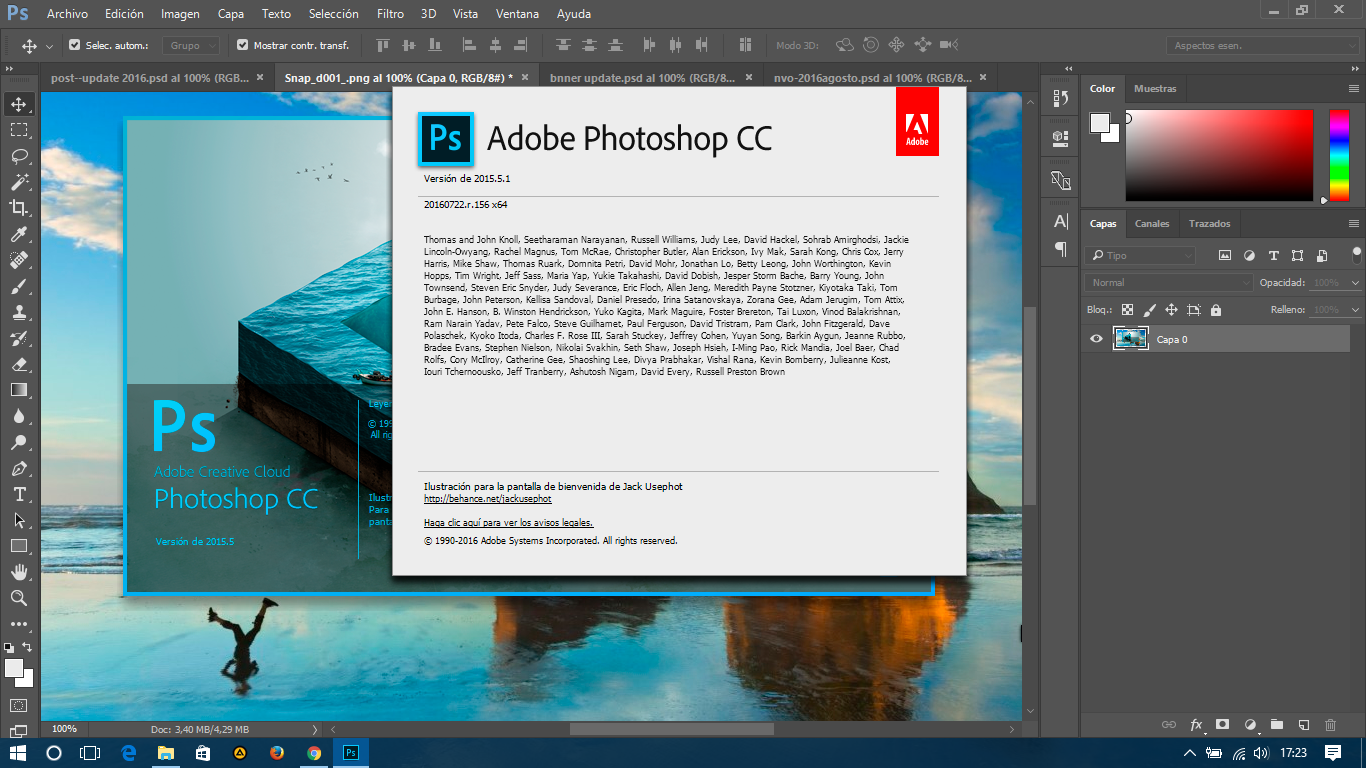Toggle pixel layer filter

pyautogui.click(x=1224, y=256)
